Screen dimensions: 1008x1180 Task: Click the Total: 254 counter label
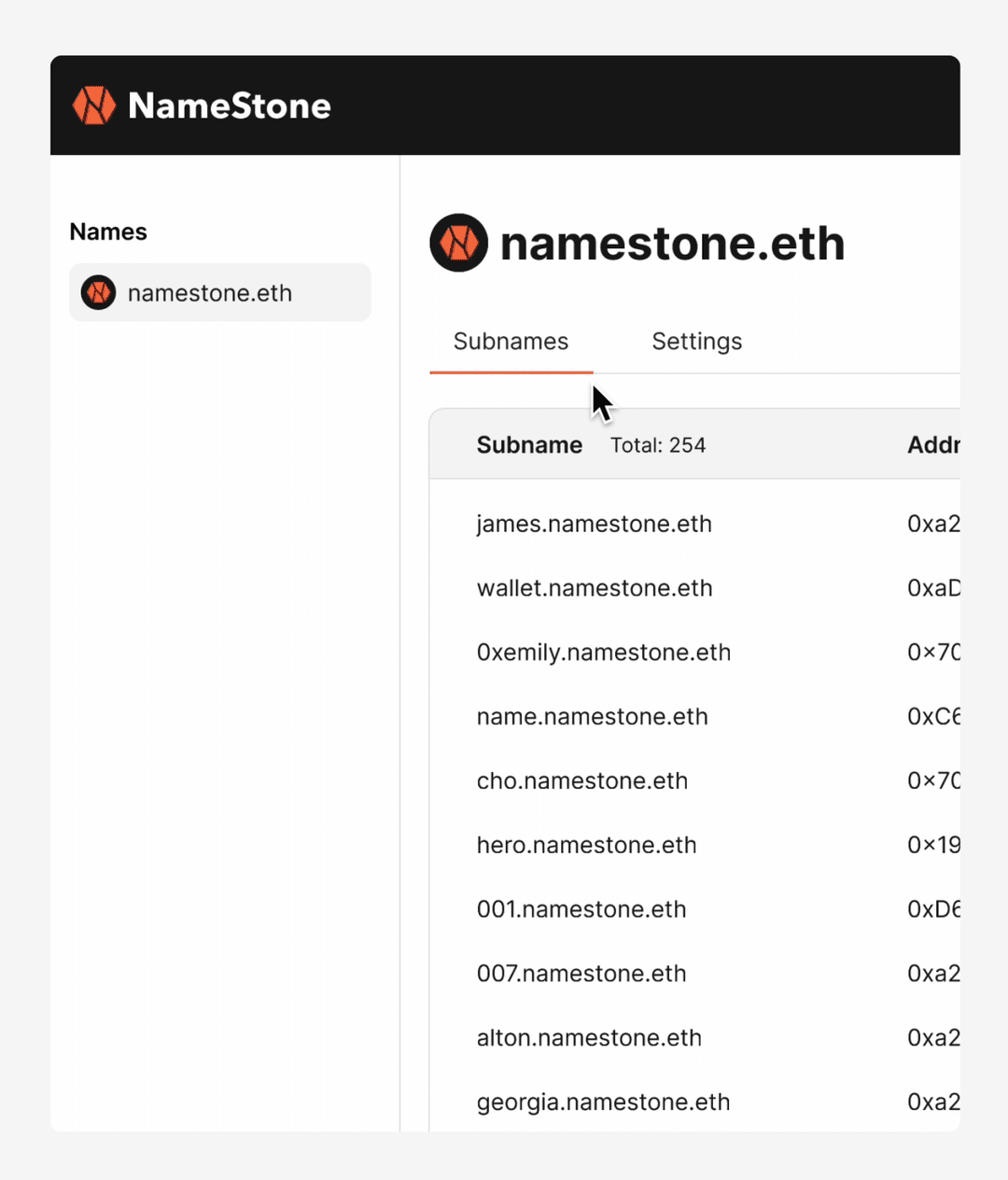(658, 445)
